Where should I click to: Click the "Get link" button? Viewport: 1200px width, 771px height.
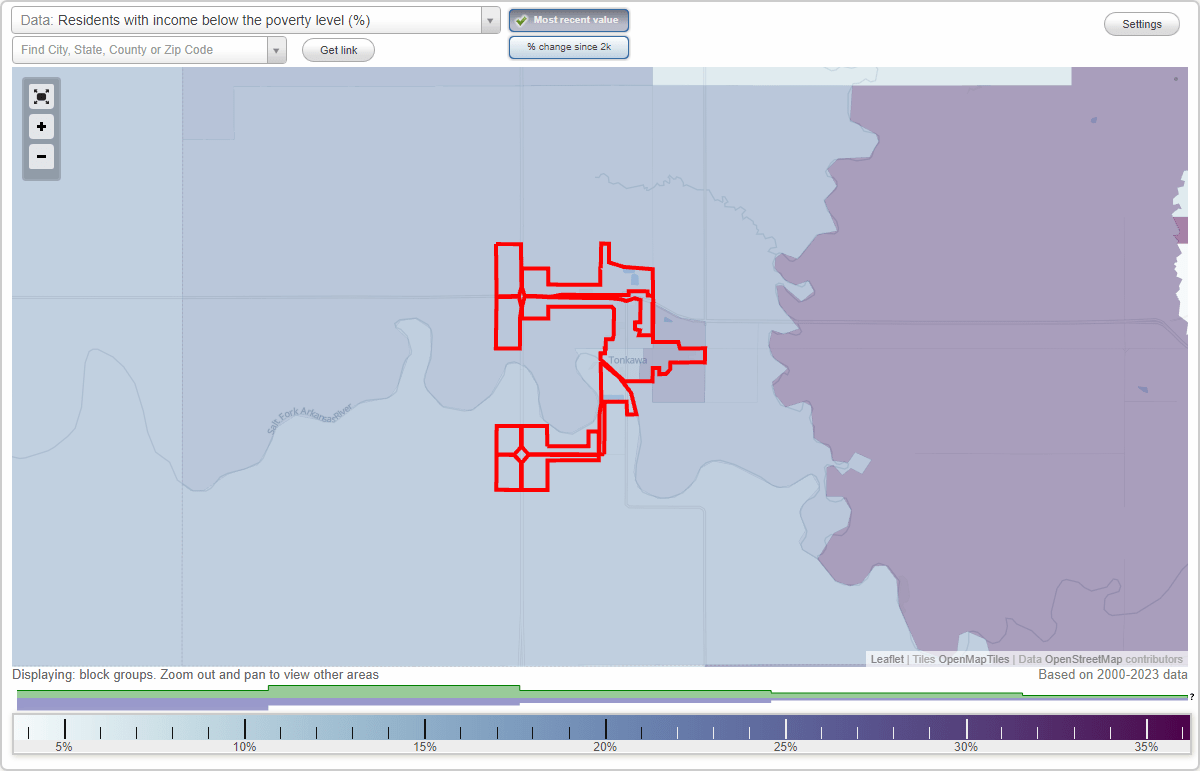(337, 49)
